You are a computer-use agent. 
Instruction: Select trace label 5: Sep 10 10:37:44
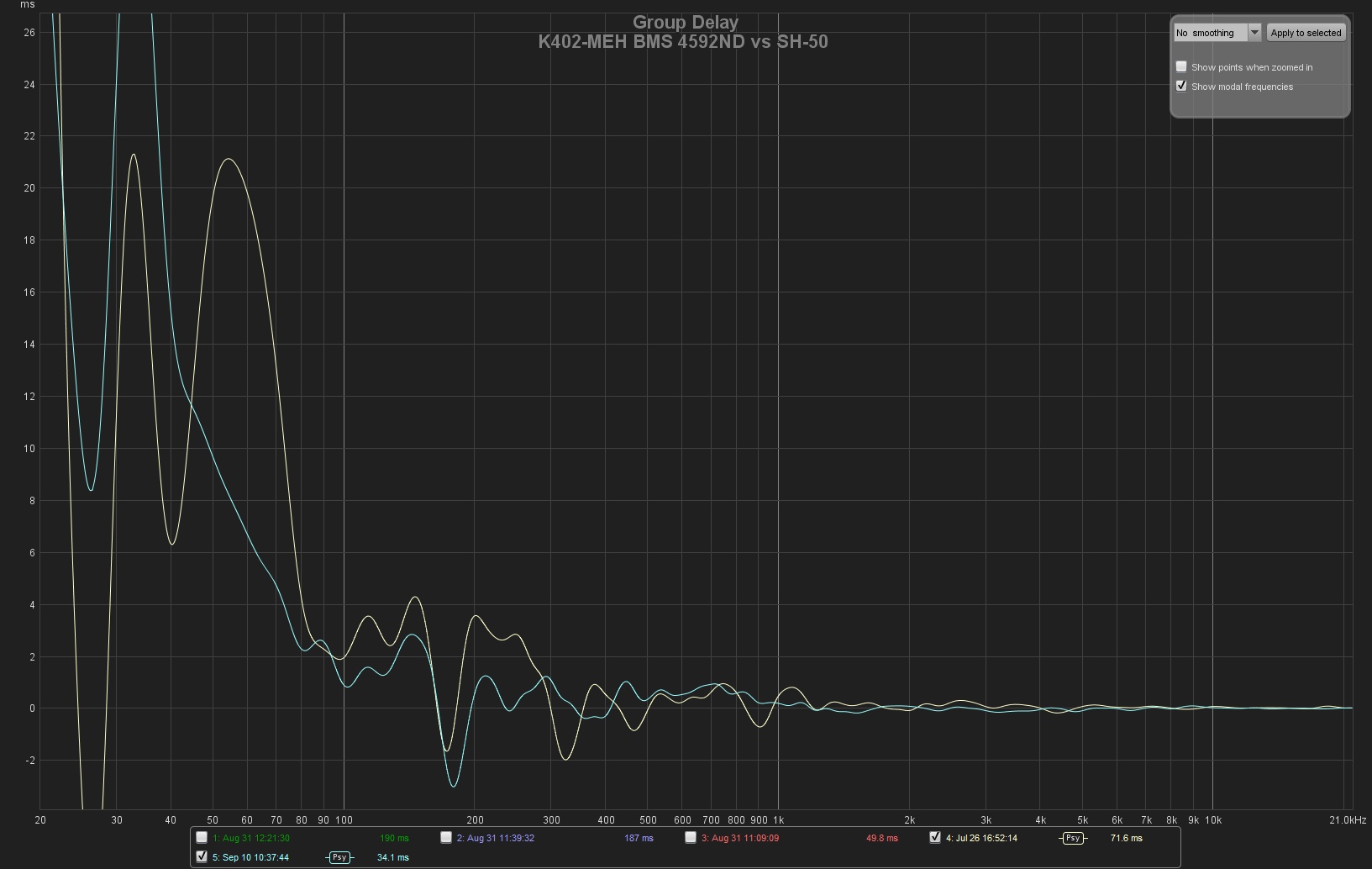click(250, 857)
